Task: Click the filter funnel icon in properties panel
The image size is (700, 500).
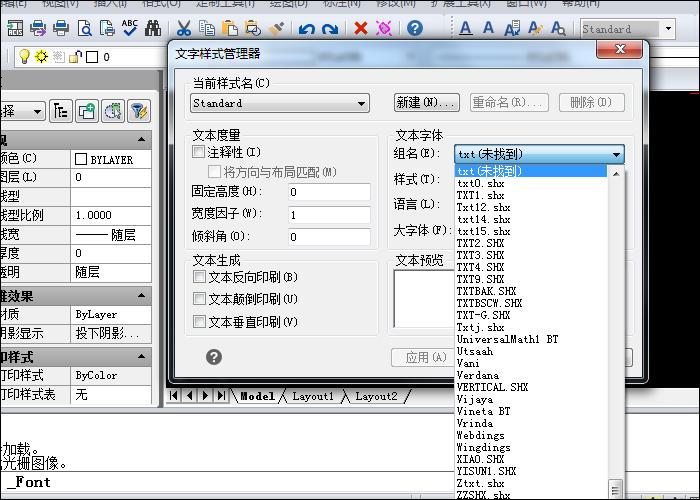Action: pyautogui.click(x=139, y=111)
